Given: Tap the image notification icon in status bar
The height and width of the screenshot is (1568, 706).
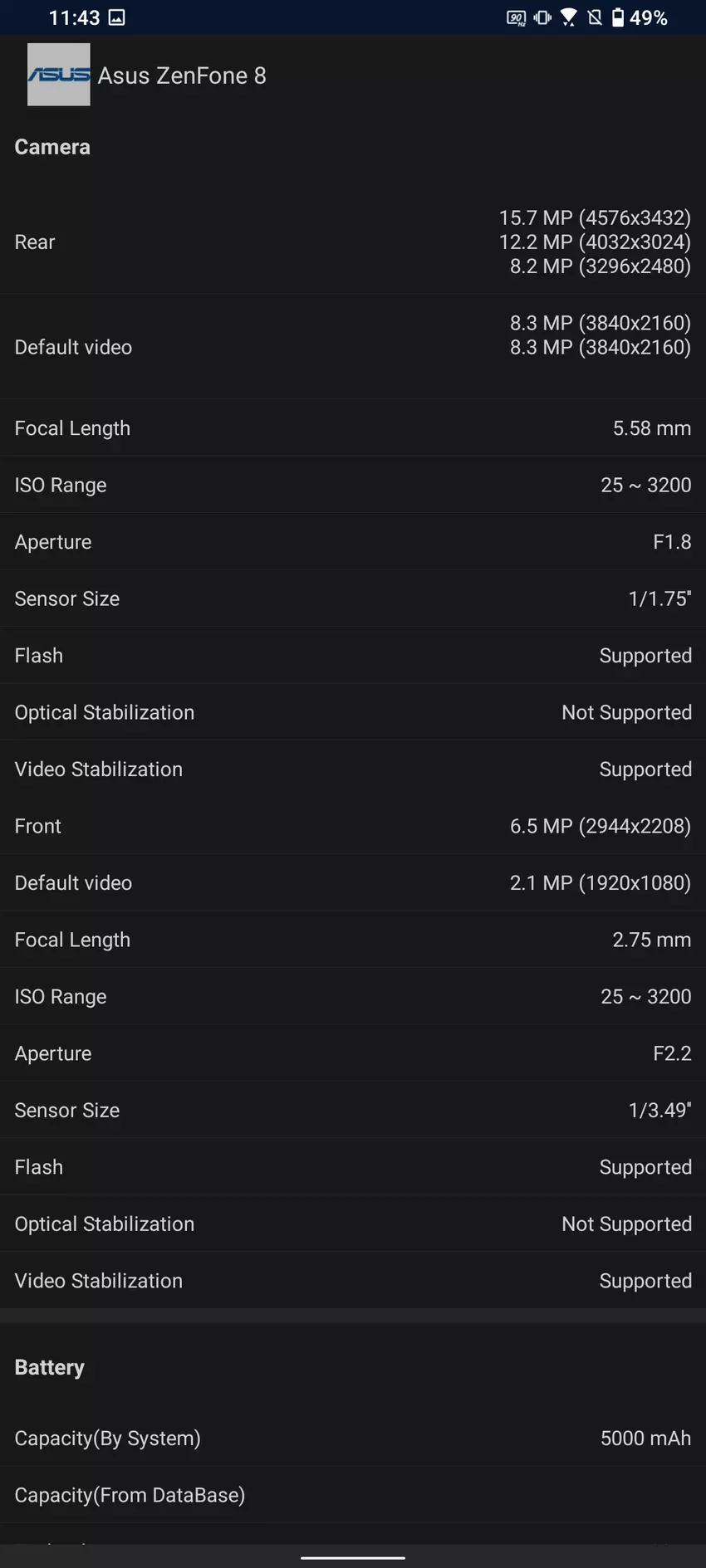Looking at the screenshot, I should pyautogui.click(x=117, y=17).
